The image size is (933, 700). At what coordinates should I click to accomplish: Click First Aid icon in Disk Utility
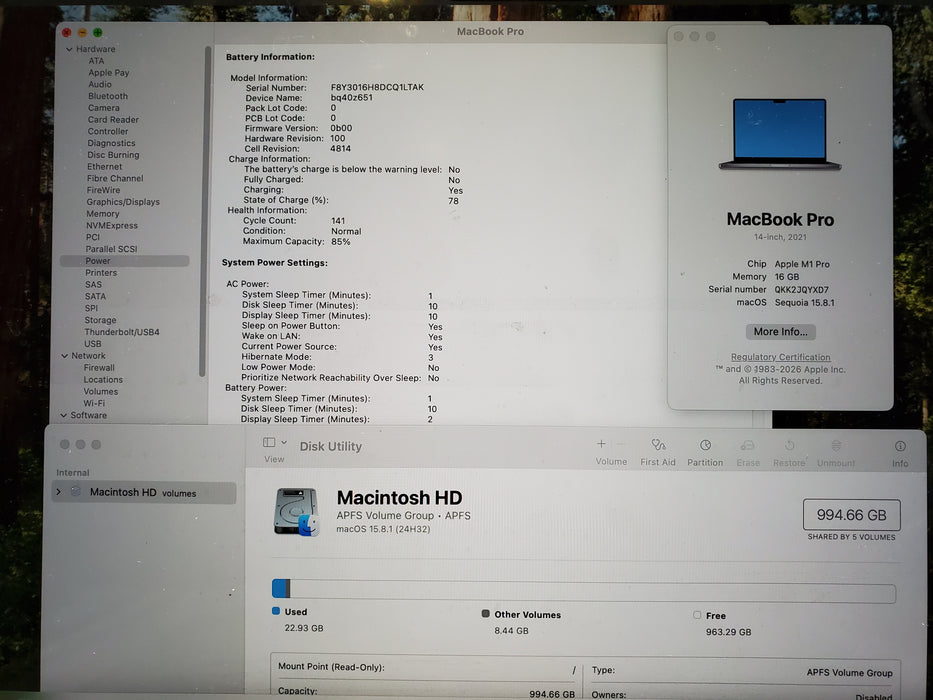click(x=658, y=445)
